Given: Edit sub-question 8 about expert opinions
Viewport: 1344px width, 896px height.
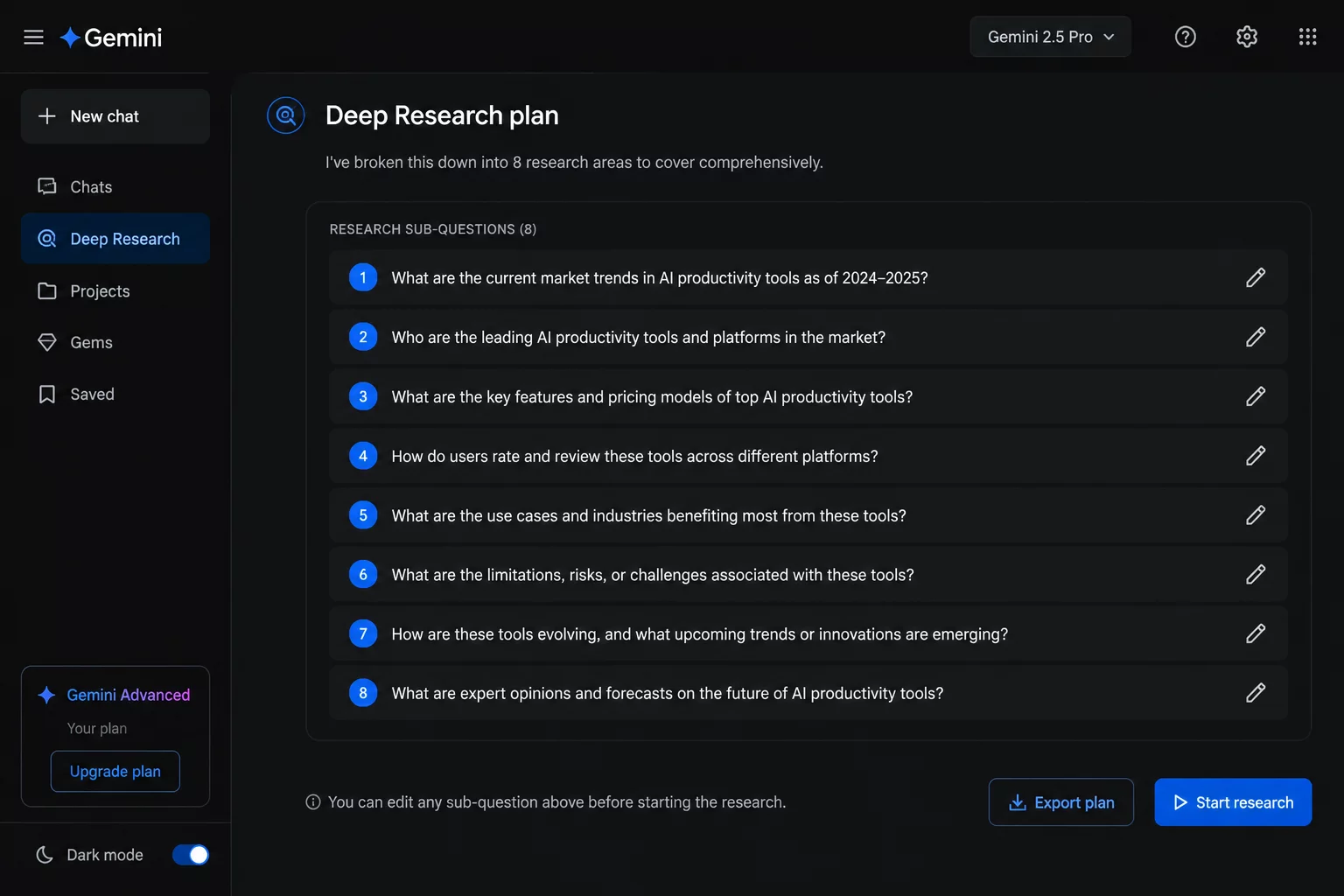Looking at the screenshot, I should pos(1256,693).
